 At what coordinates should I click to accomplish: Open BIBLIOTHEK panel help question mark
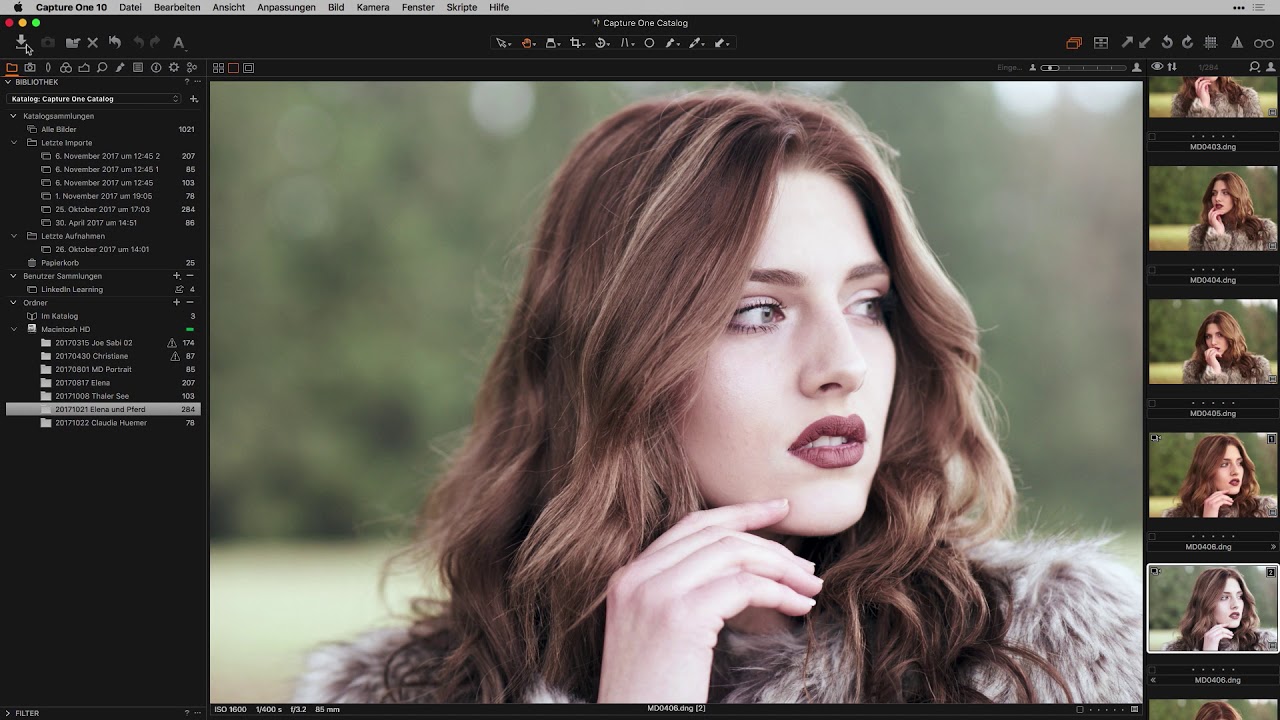(x=187, y=82)
